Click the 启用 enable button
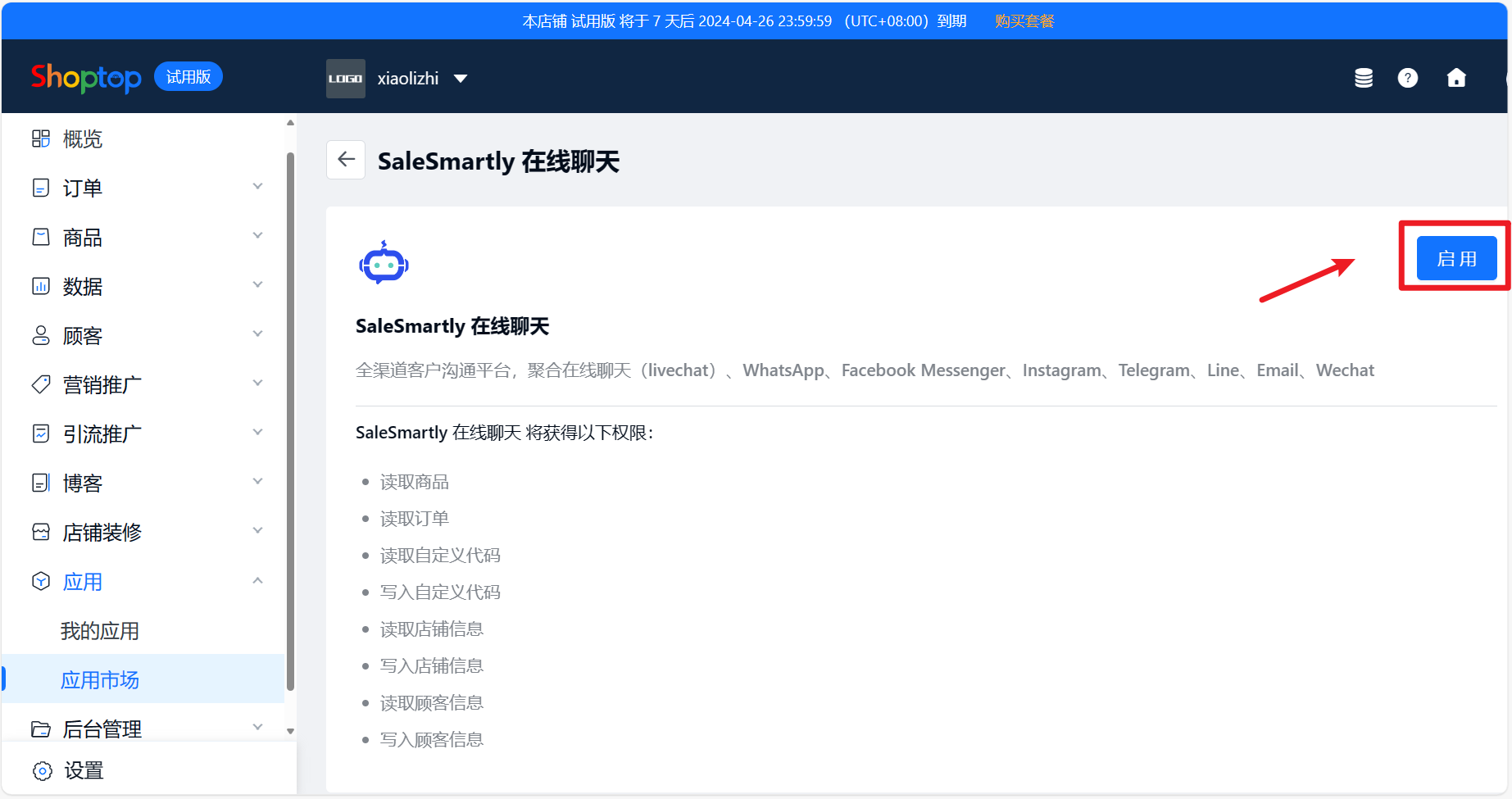The height and width of the screenshot is (799, 1512). (x=1456, y=259)
